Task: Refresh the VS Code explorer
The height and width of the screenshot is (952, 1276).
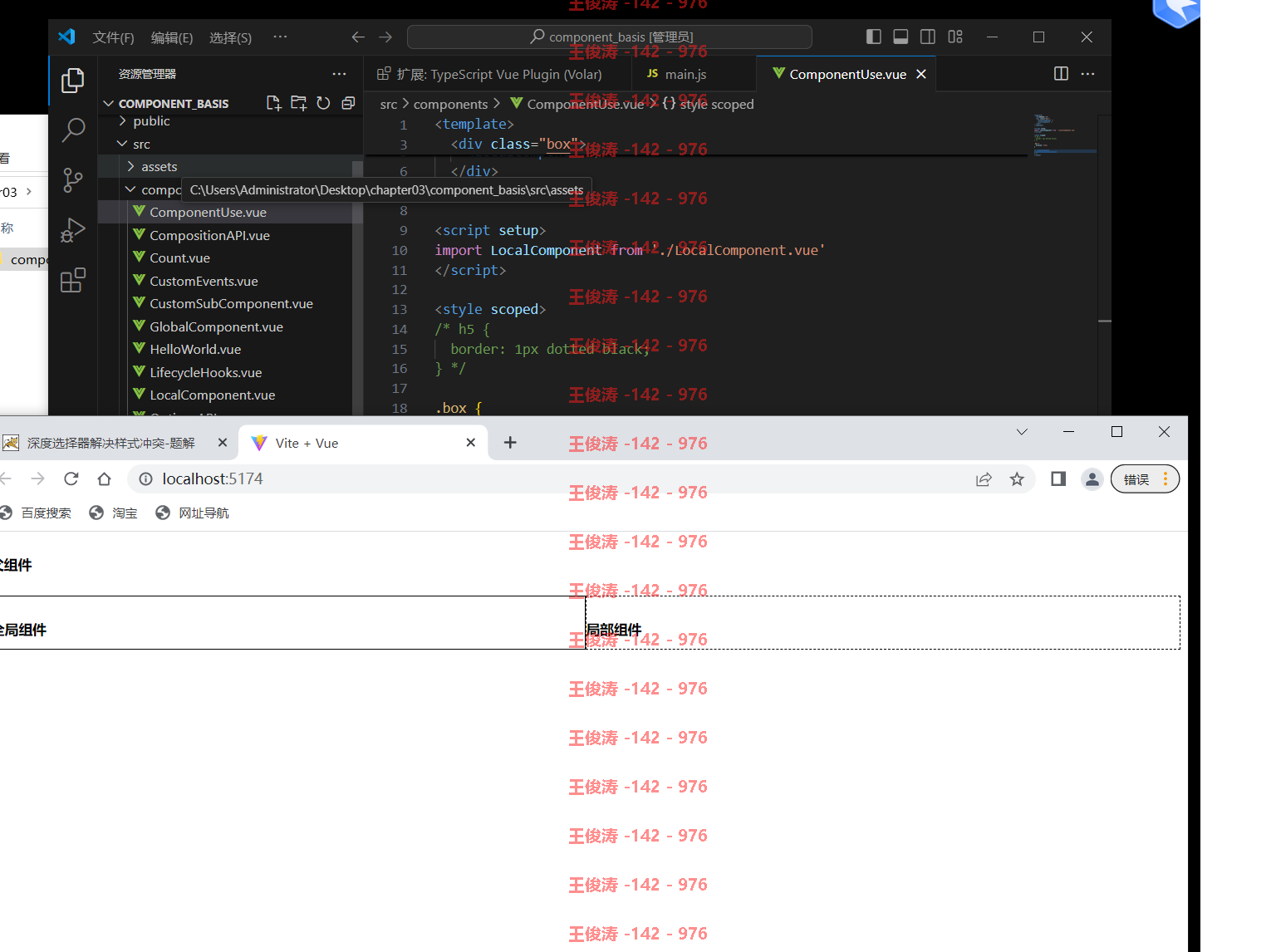Action: (323, 103)
